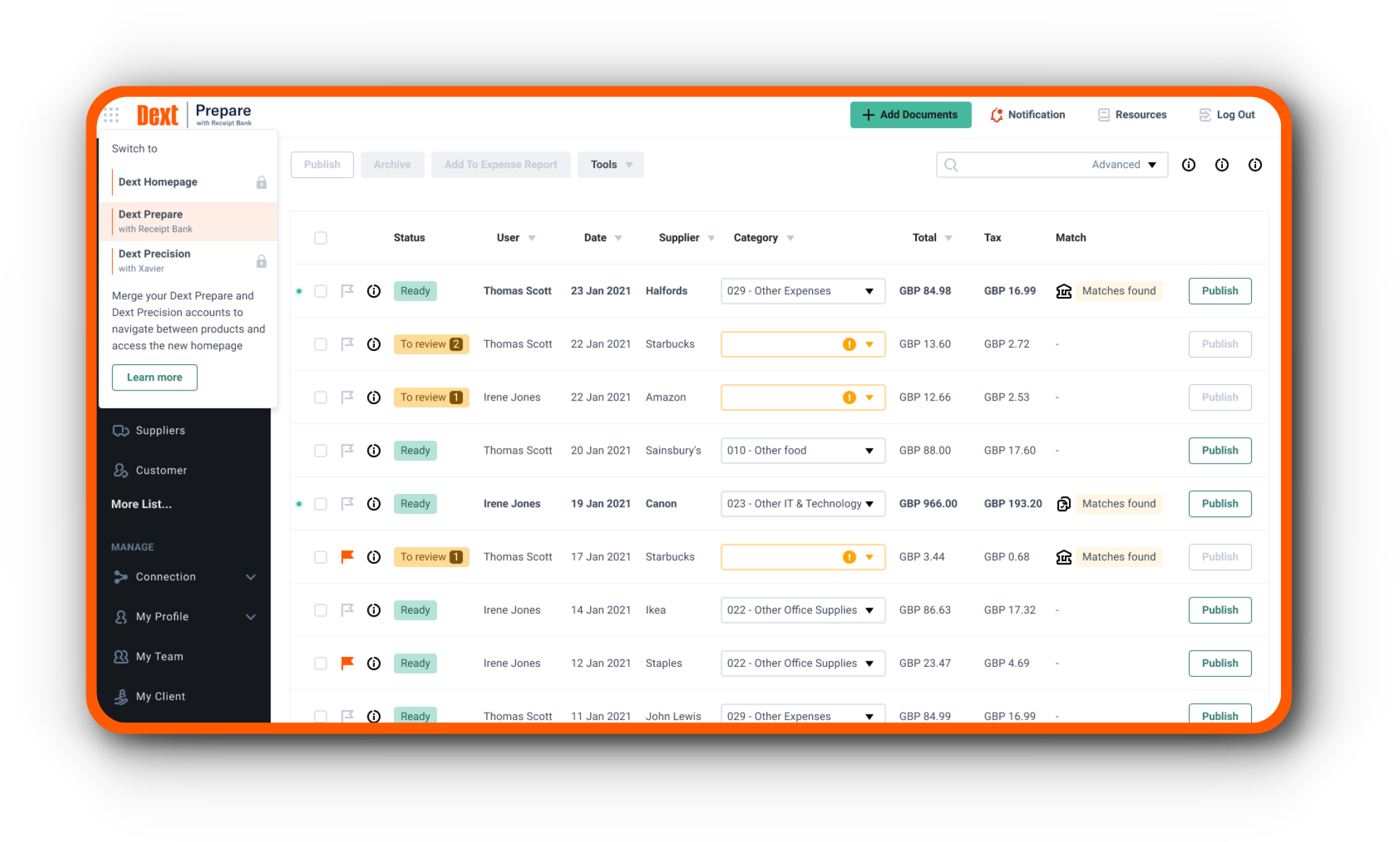This screenshot has height=842, width=1400.
Task: Click the timer/clock icon on Halfords row
Action: [373, 291]
